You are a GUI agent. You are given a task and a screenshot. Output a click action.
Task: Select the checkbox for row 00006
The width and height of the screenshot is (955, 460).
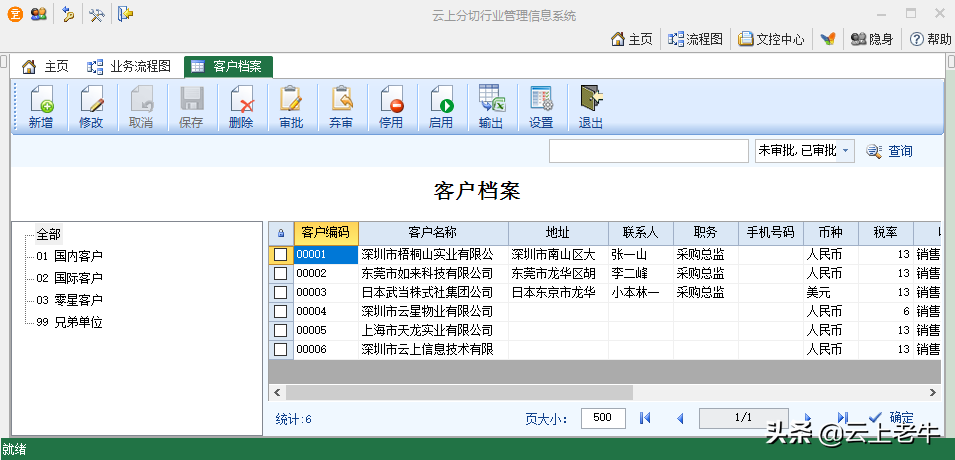(x=281, y=350)
